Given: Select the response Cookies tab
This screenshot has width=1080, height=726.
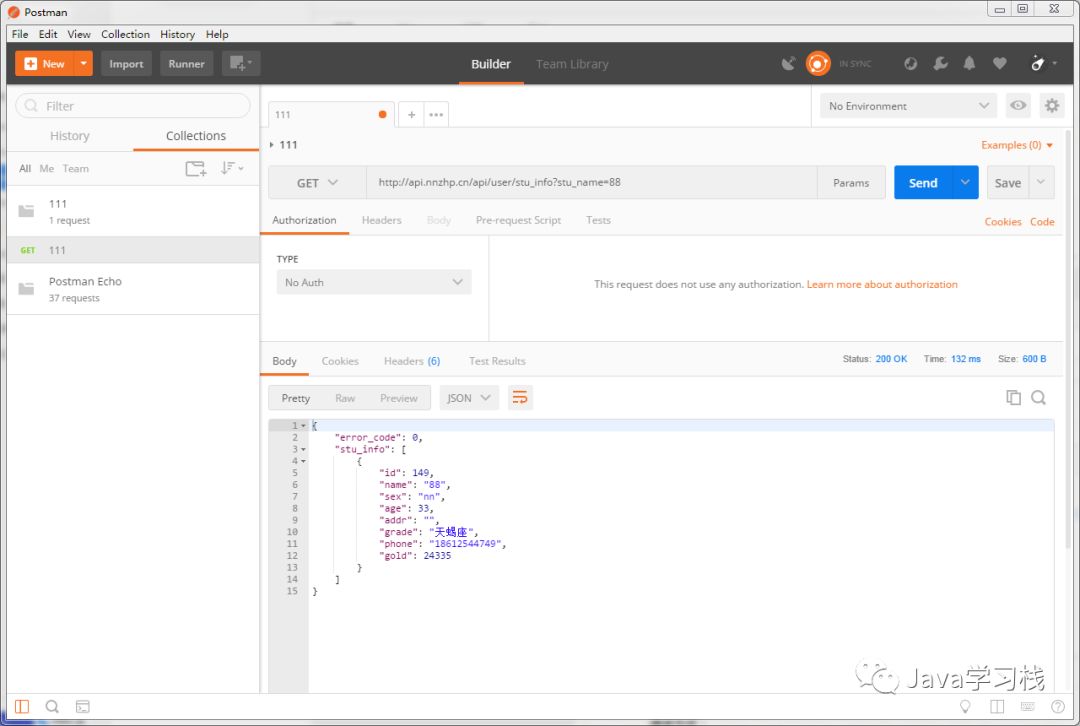Looking at the screenshot, I should coord(340,361).
